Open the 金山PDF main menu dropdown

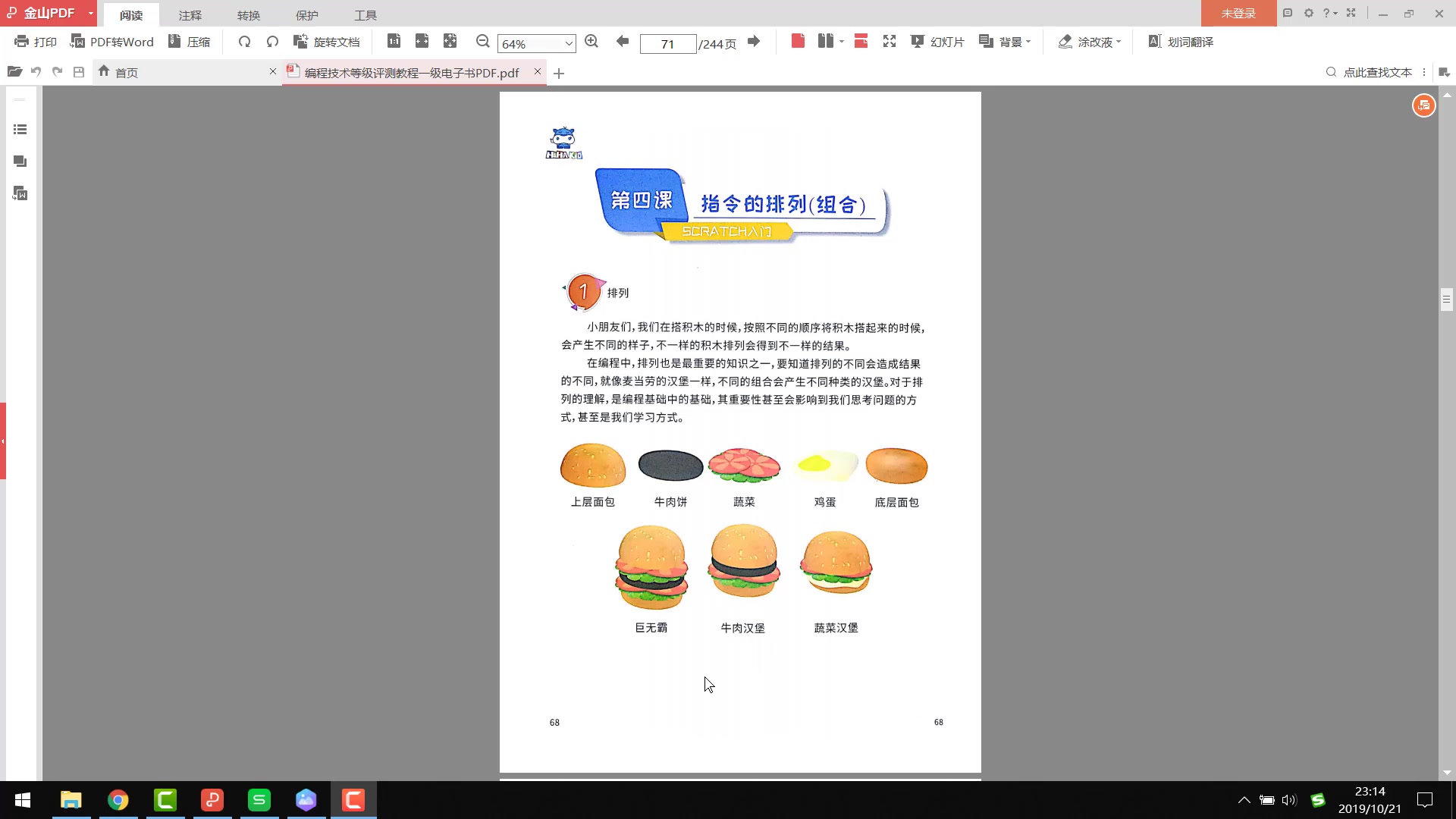pos(90,13)
